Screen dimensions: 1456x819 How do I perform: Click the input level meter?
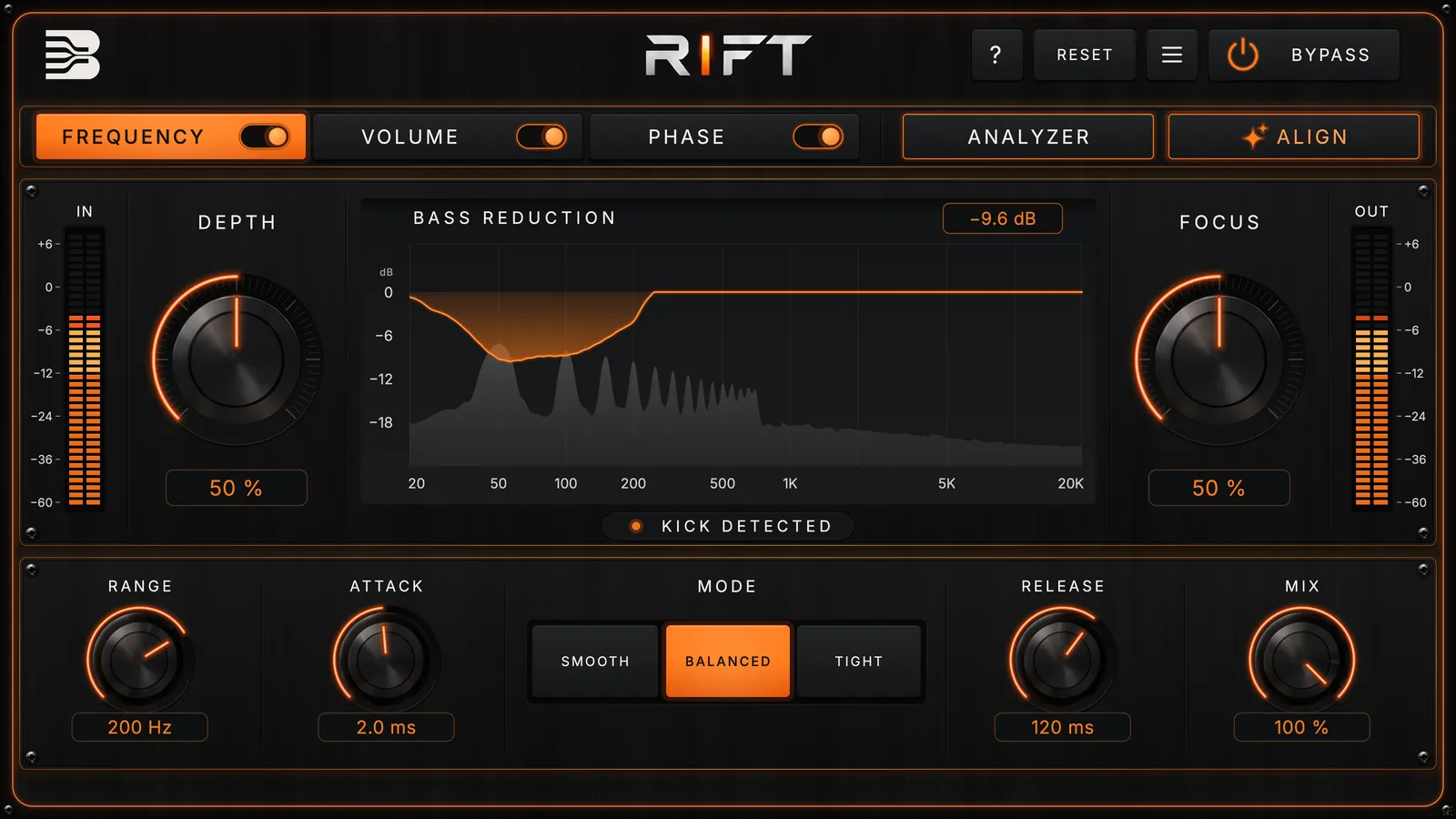(x=85, y=369)
